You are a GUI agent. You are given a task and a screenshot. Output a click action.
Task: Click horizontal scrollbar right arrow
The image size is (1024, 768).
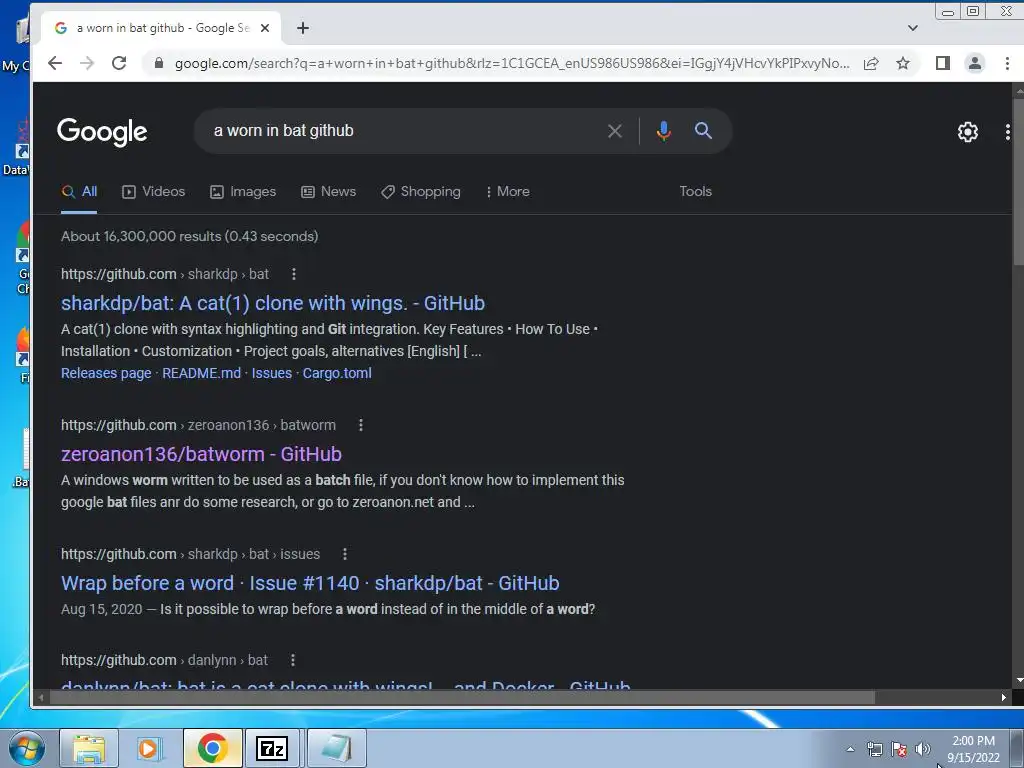point(1004,697)
